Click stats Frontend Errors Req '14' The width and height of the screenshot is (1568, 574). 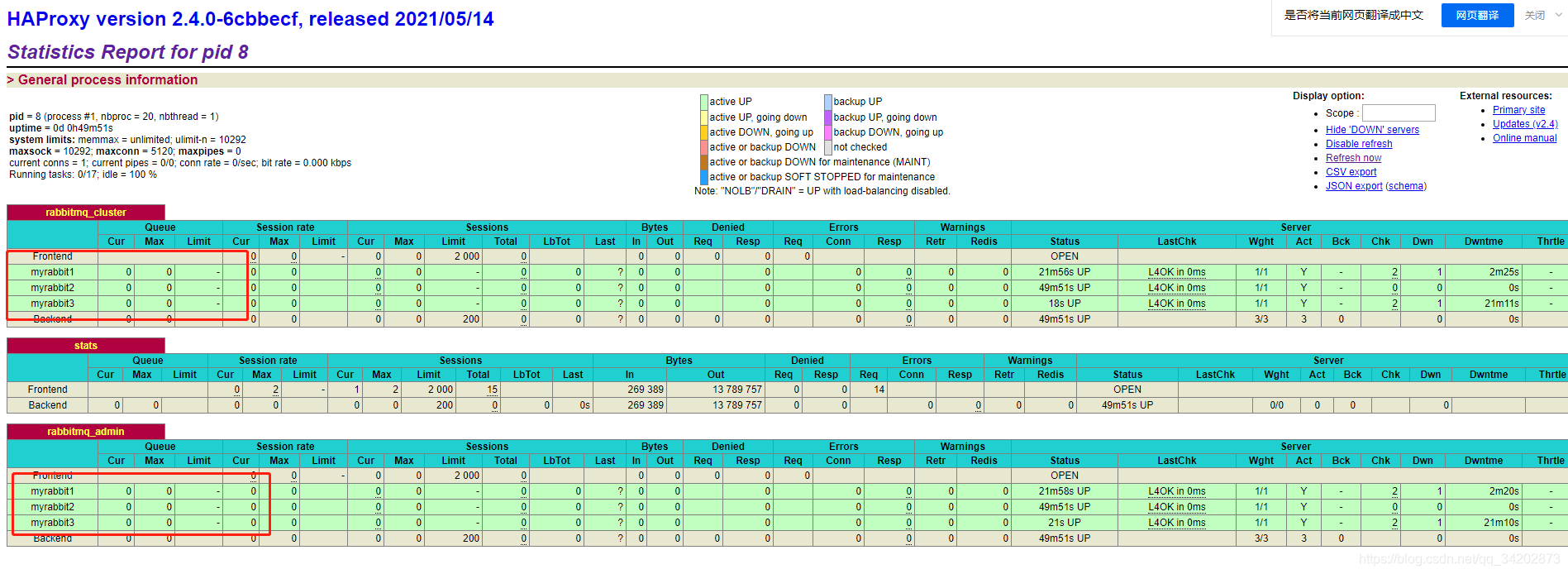click(879, 390)
